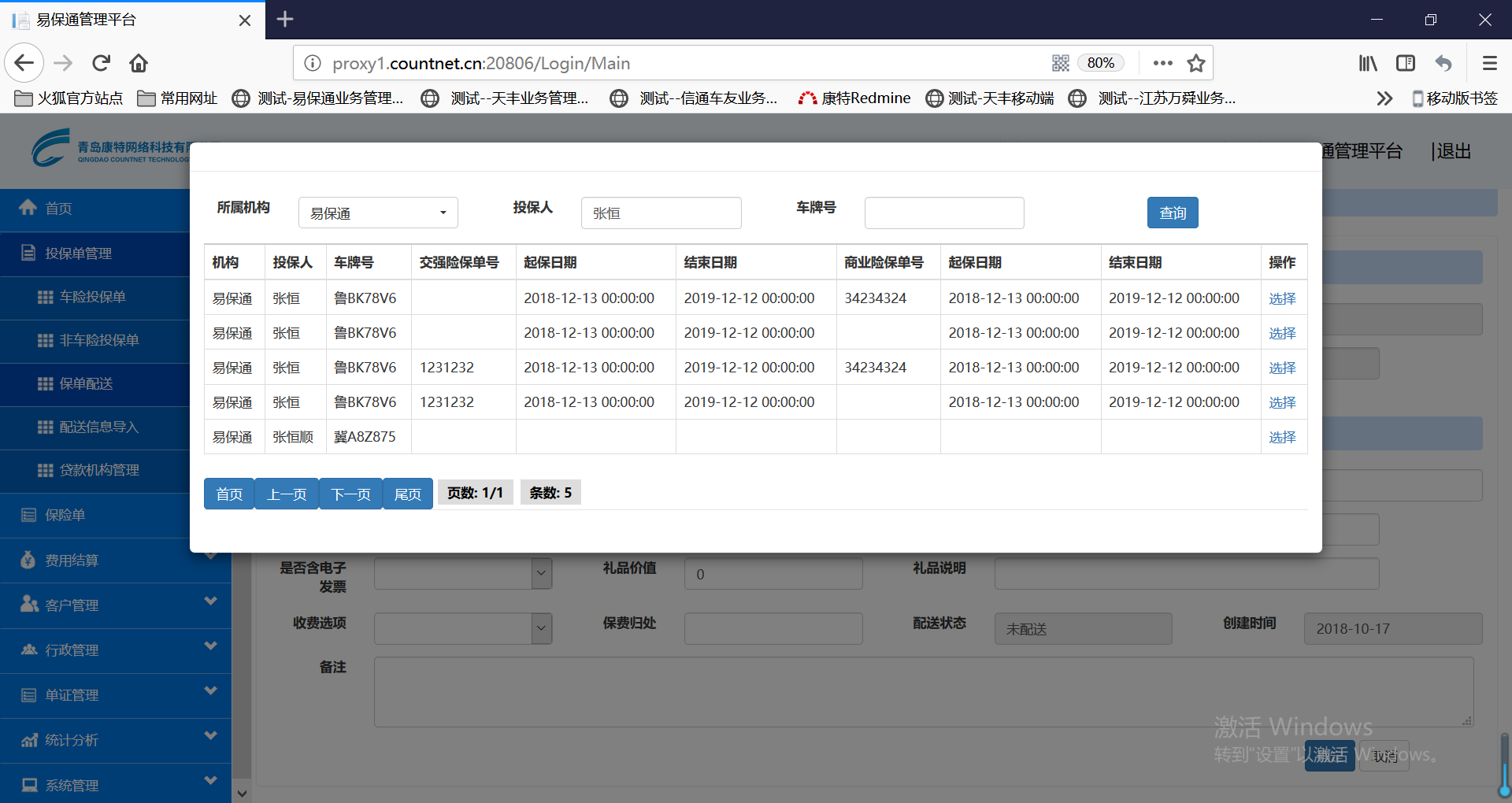Open the 所属机构 dropdown showing 易保通

(x=378, y=213)
